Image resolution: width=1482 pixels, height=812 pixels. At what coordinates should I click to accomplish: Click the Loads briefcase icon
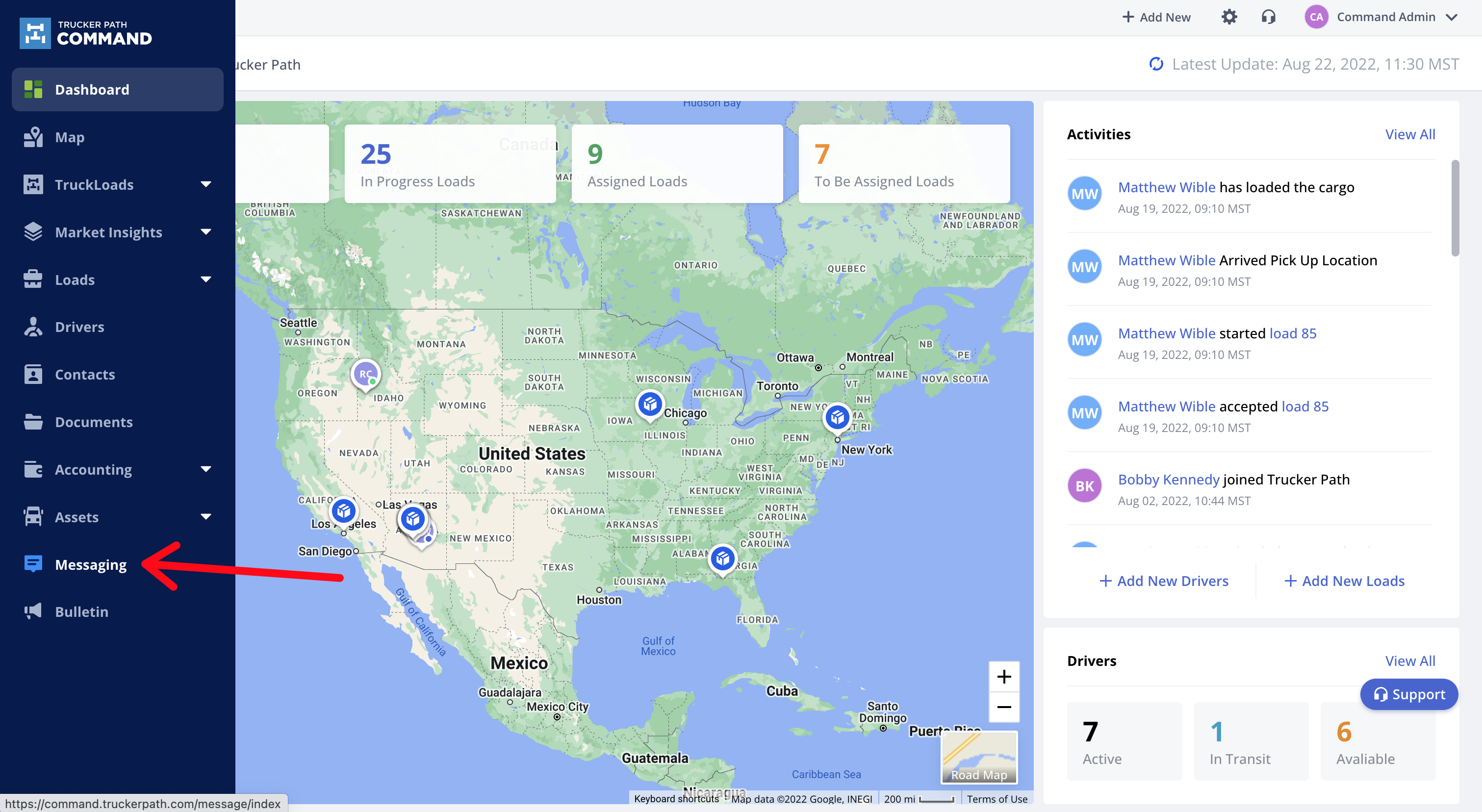[x=33, y=279]
